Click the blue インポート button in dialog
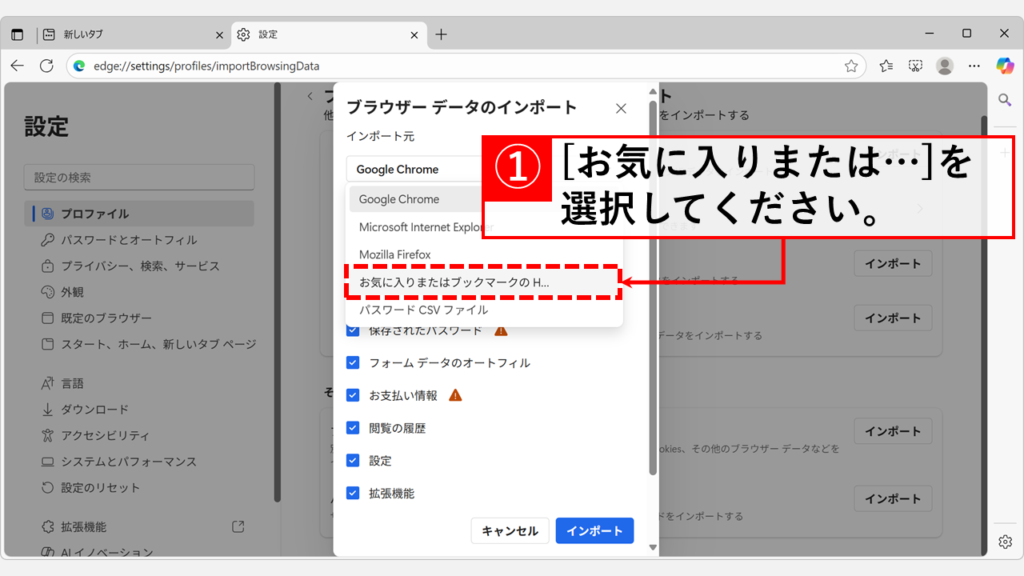 point(594,531)
